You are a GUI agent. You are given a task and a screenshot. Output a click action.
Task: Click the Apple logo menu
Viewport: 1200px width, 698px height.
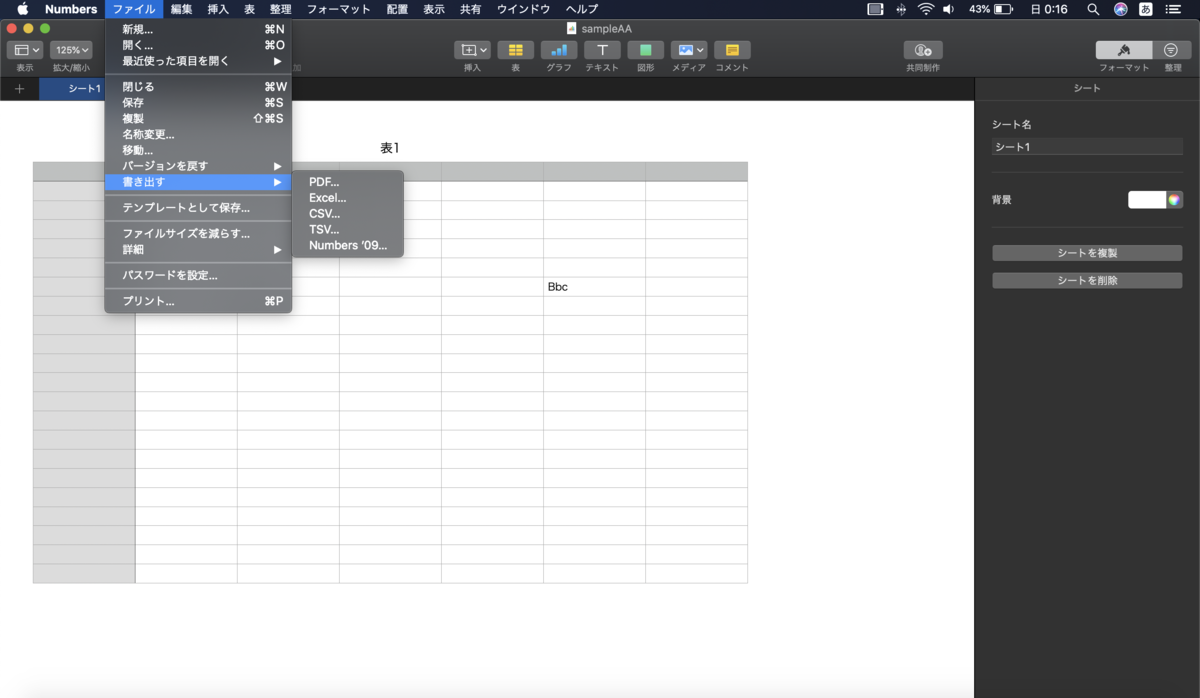[22, 9]
